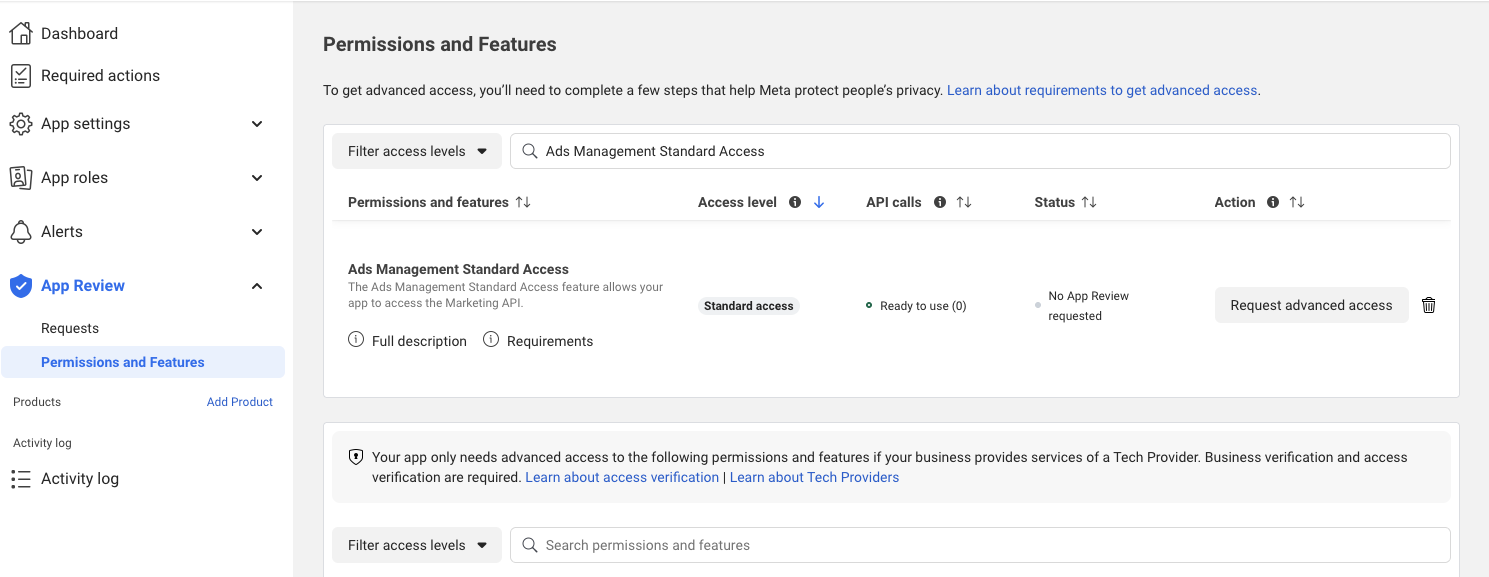Click the App Review shield icon
Image resolution: width=1489 pixels, height=577 pixels.
(21, 285)
